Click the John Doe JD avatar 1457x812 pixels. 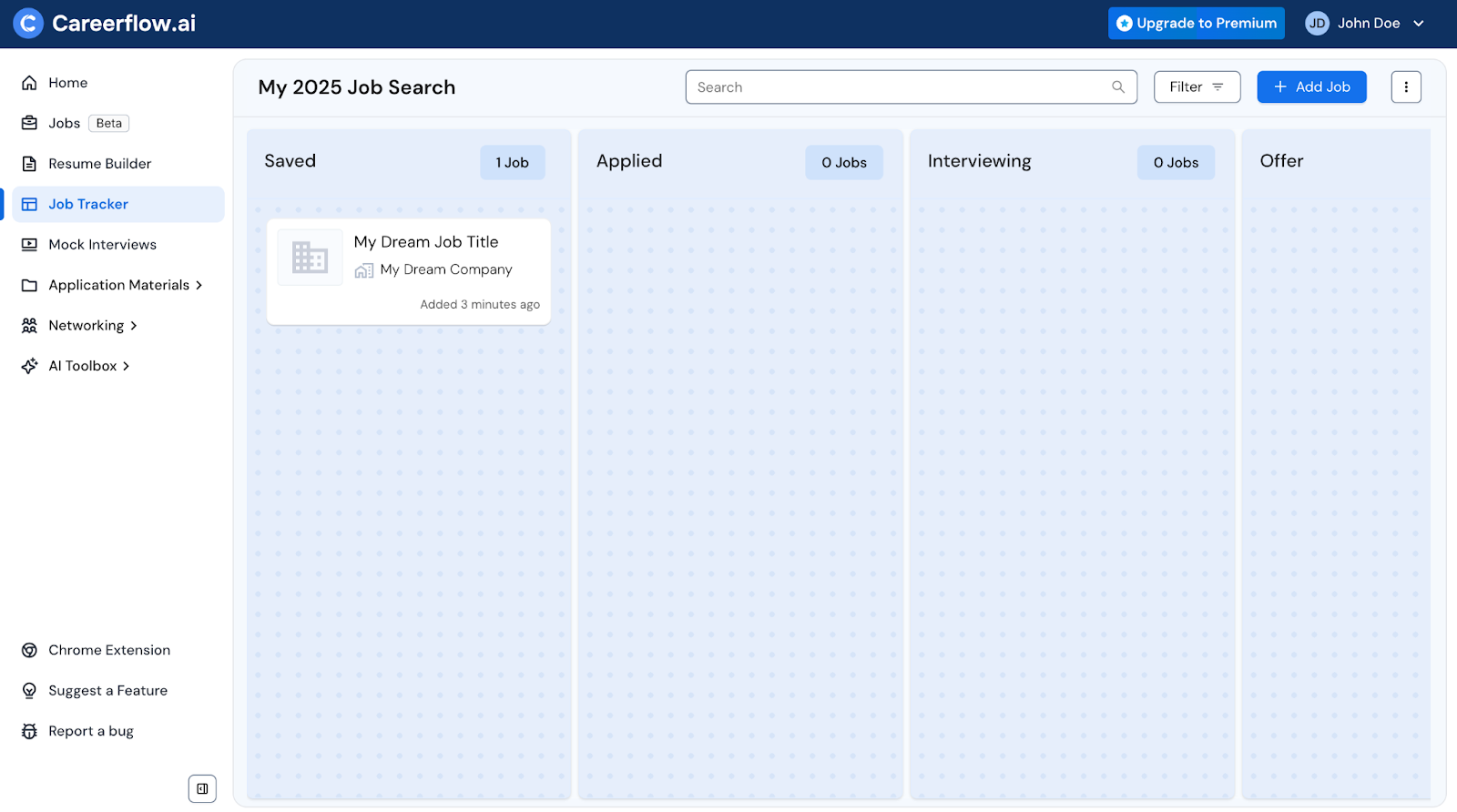pos(1317,24)
